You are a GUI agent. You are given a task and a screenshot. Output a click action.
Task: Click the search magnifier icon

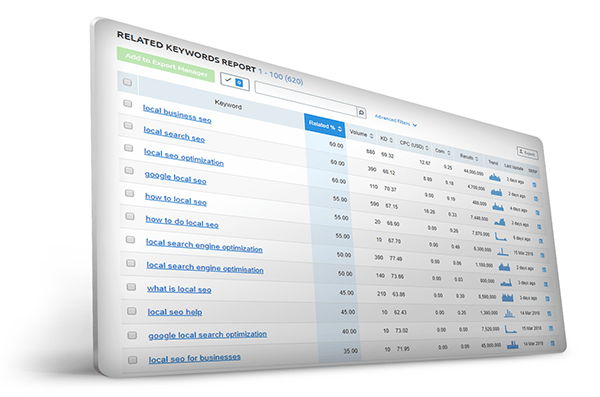(361, 113)
